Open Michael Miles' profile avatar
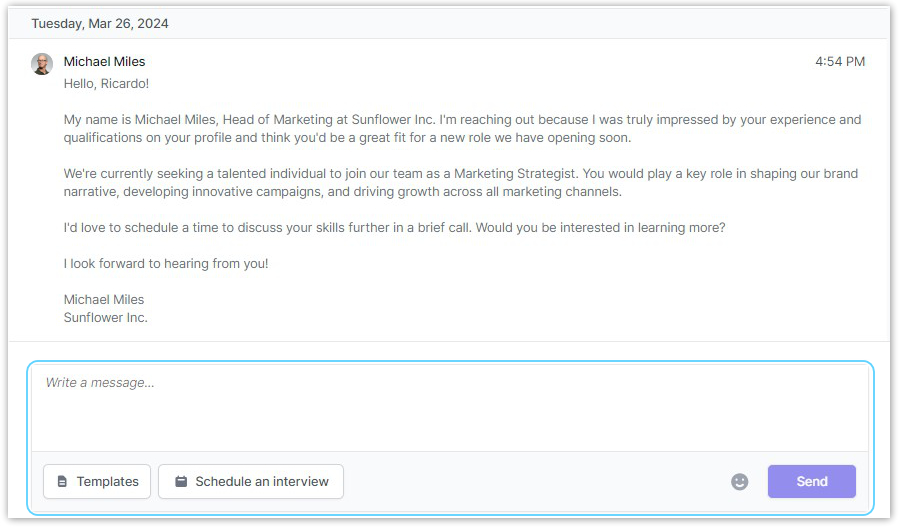900x527 pixels. [x=42, y=64]
